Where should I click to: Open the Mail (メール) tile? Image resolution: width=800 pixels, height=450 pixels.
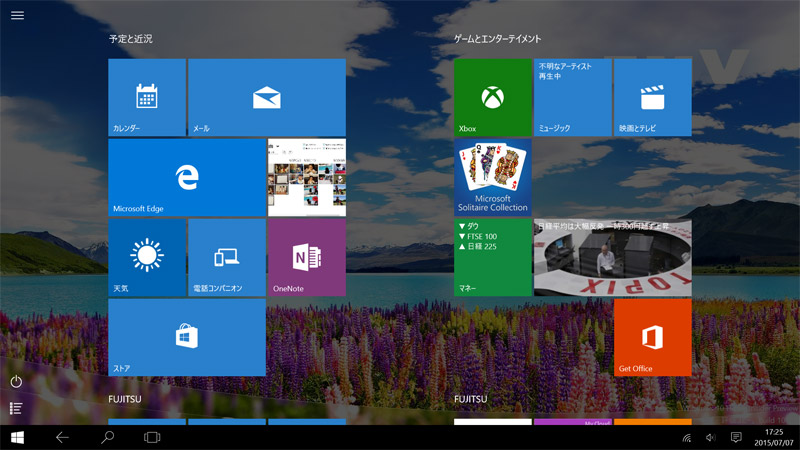point(266,97)
